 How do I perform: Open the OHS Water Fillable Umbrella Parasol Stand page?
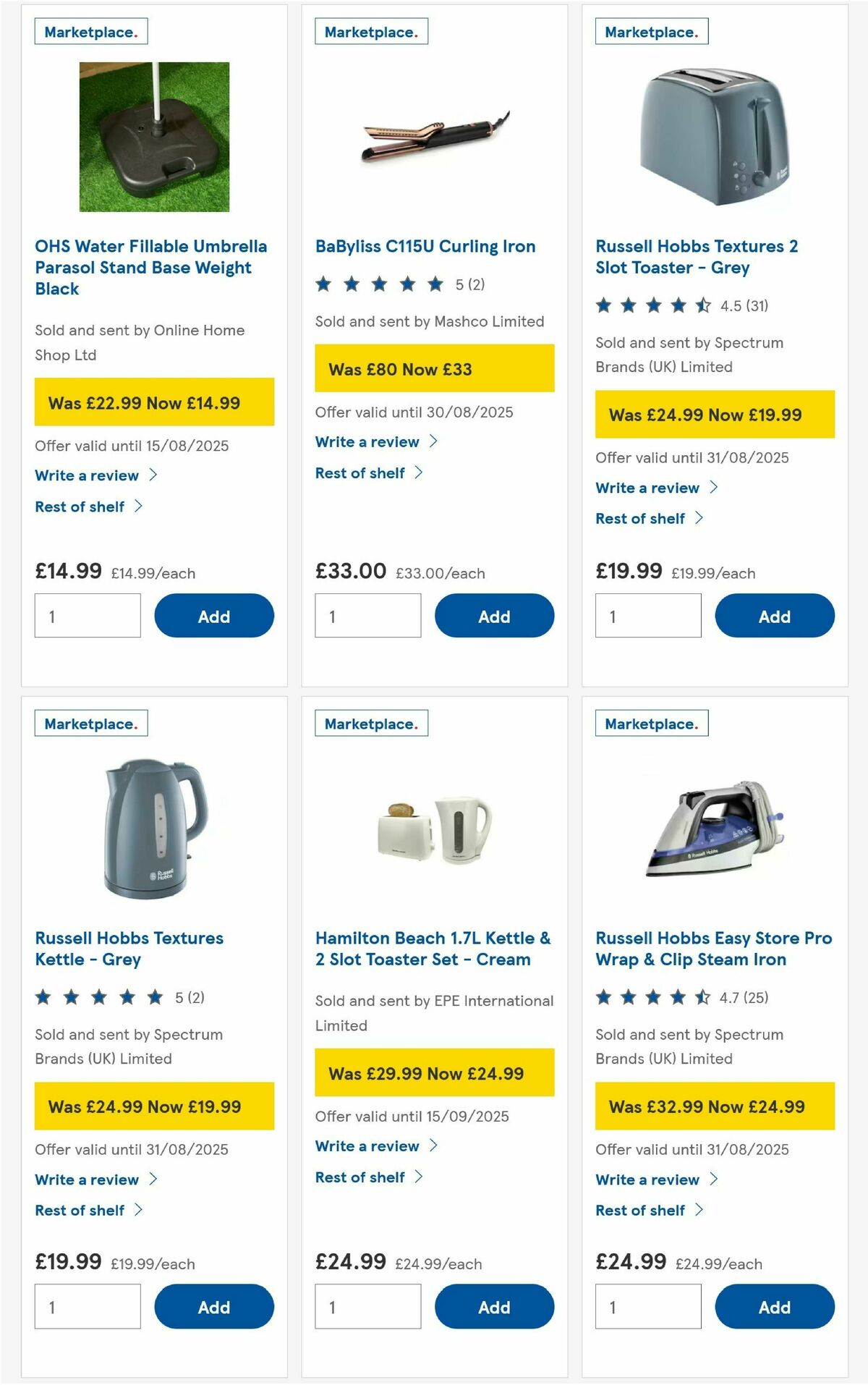click(x=151, y=267)
